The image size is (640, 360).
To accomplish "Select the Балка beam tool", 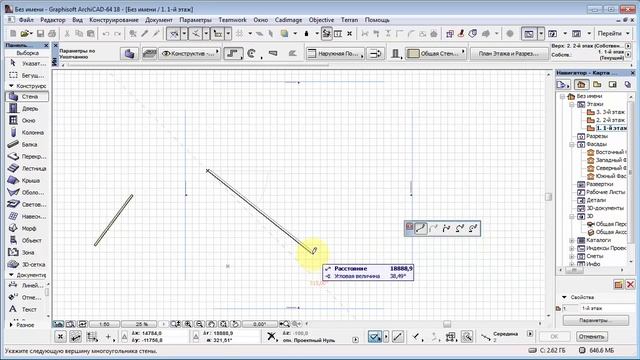I will click(x=27, y=144).
